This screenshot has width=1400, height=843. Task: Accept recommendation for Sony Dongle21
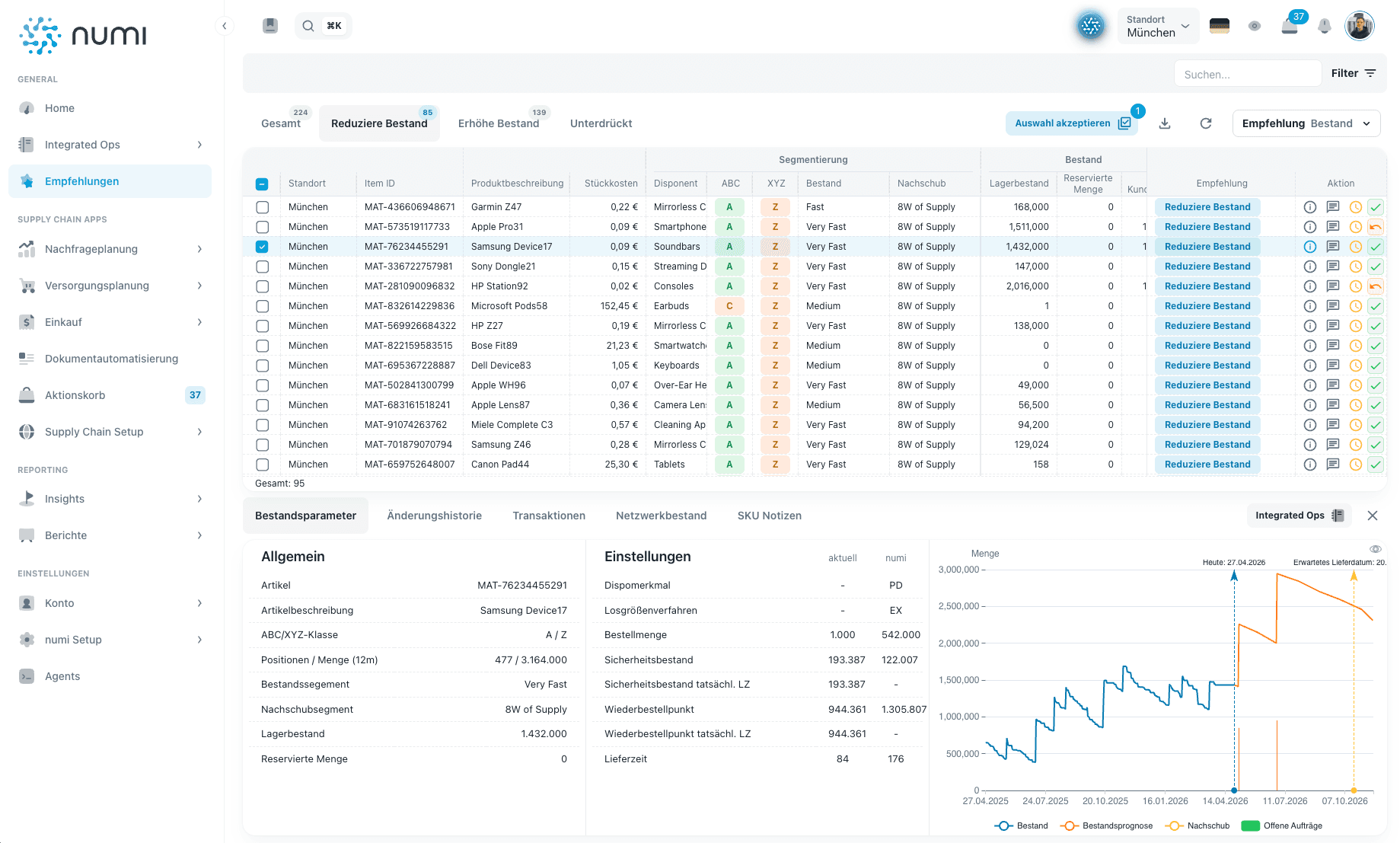coord(1376,267)
